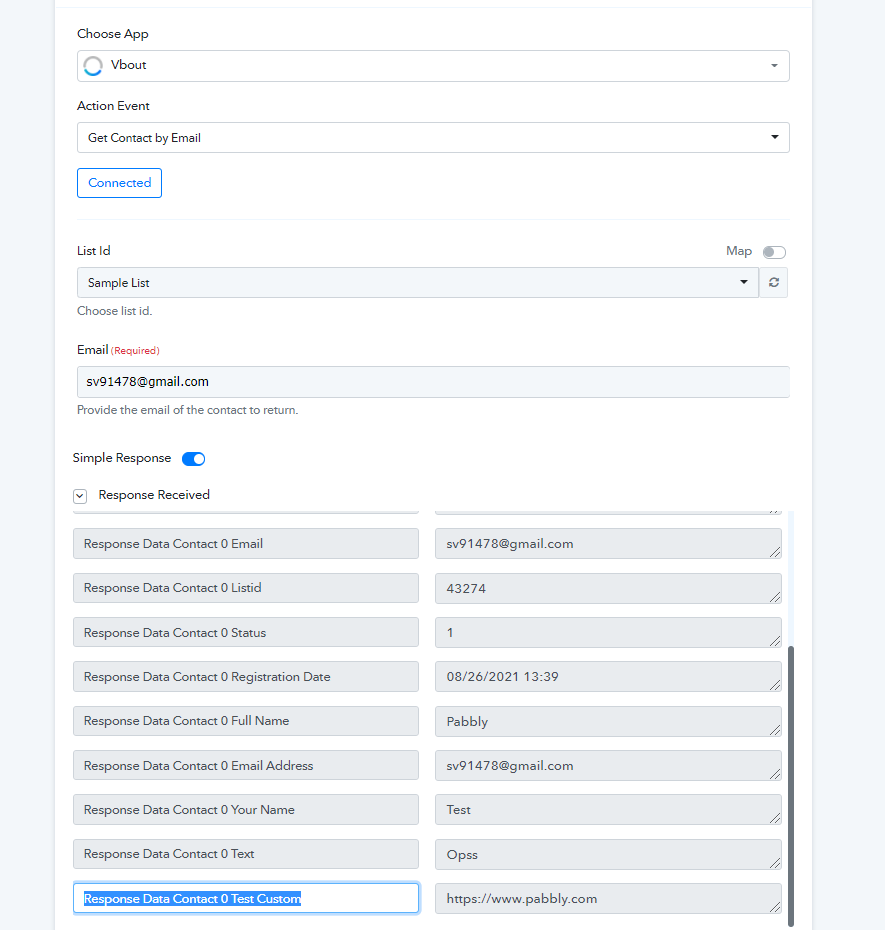Click the Registration Date value 08/26/2021 13:39

608,677
